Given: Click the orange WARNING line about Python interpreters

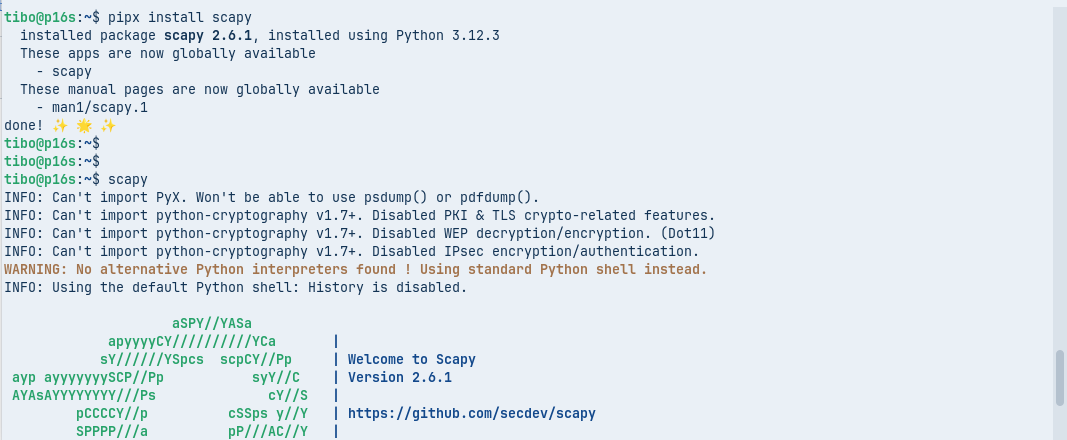Looking at the screenshot, I should point(355,269).
